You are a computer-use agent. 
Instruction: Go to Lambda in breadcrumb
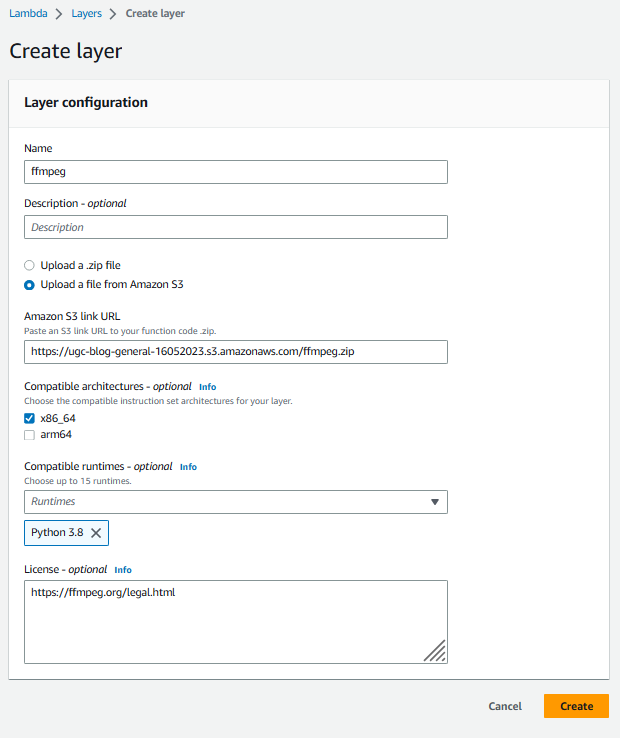click(x=28, y=13)
